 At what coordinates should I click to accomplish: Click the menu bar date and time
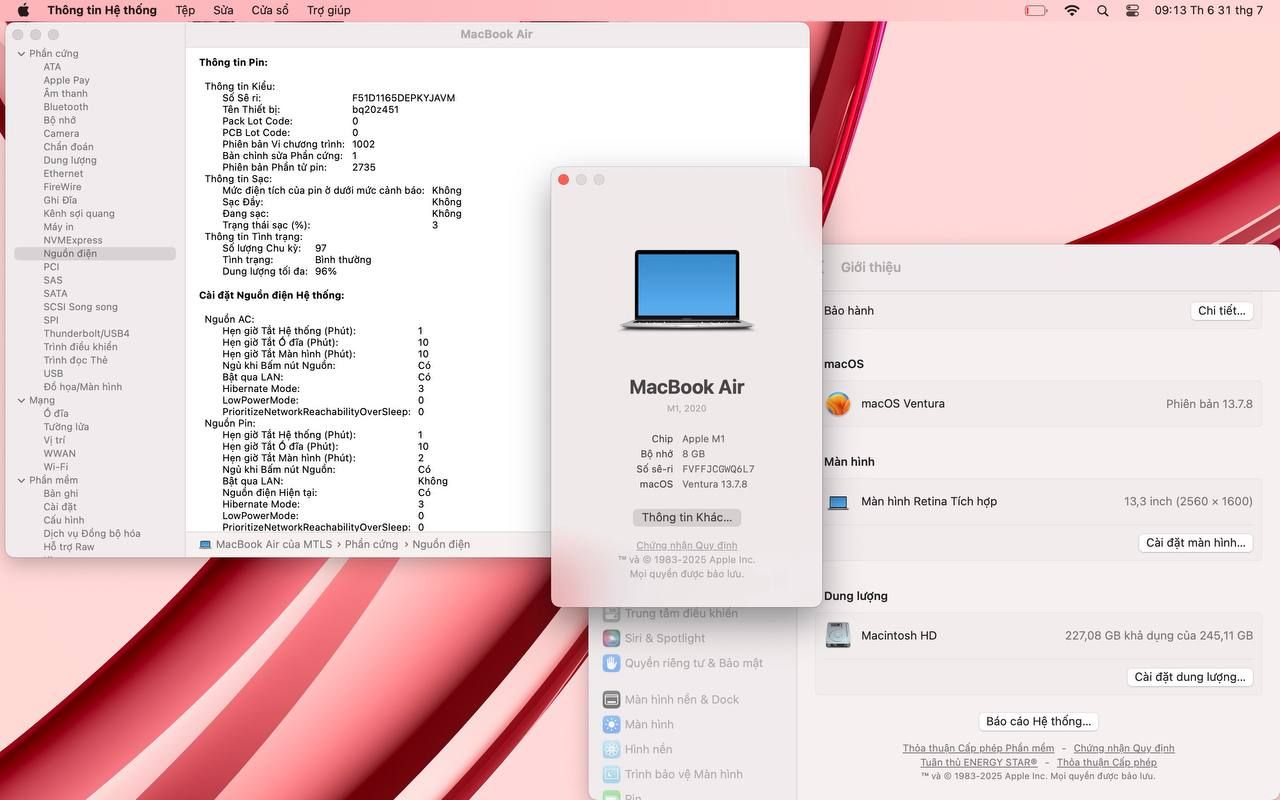pos(1209,10)
